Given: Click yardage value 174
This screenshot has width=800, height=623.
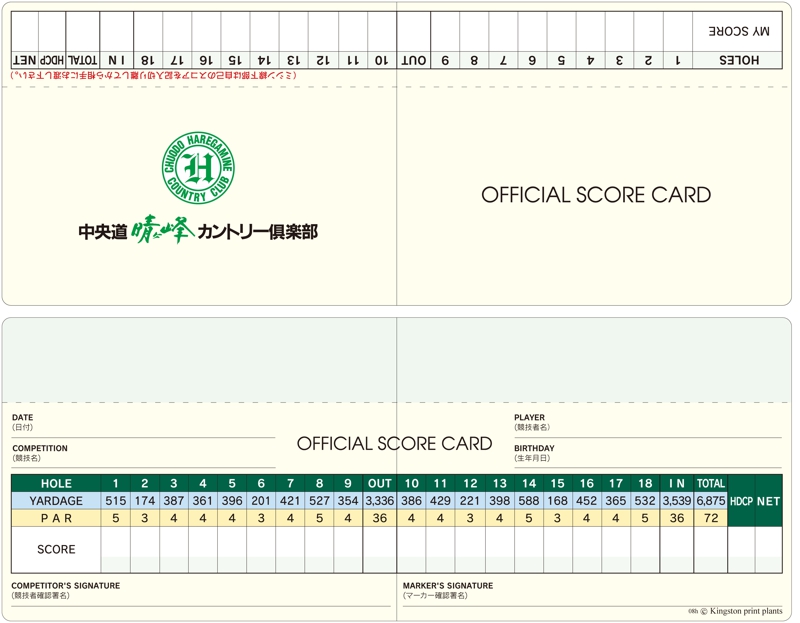Looking at the screenshot, I should point(145,501).
